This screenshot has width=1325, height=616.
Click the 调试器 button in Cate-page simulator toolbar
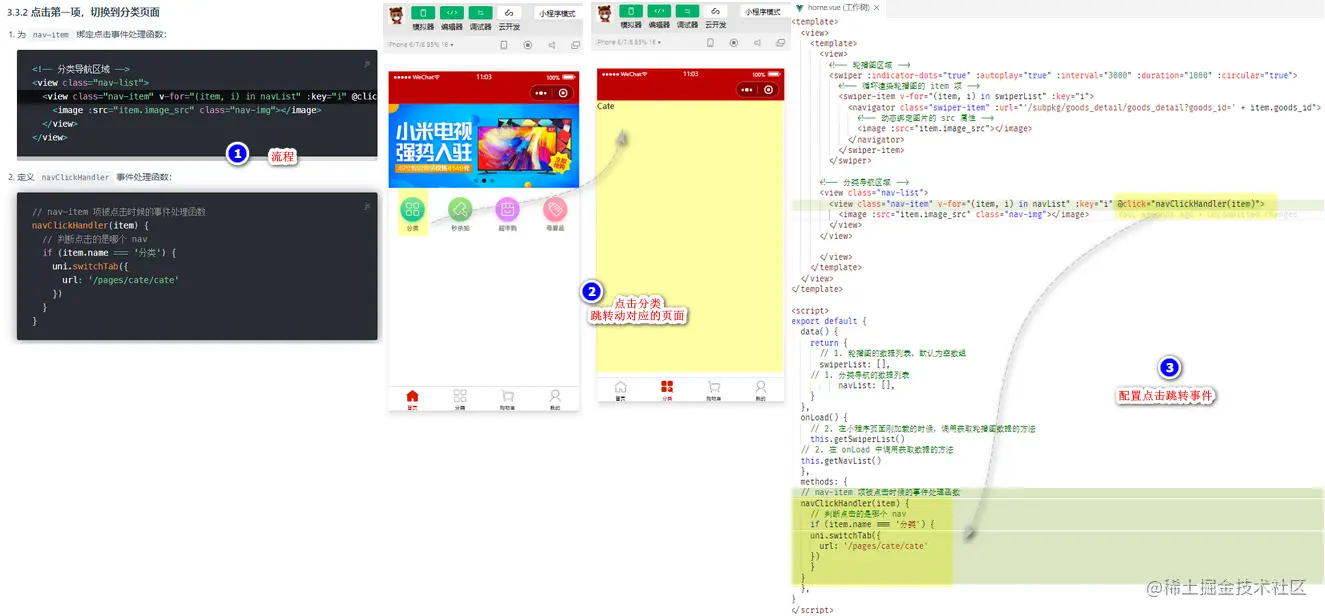click(x=688, y=13)
